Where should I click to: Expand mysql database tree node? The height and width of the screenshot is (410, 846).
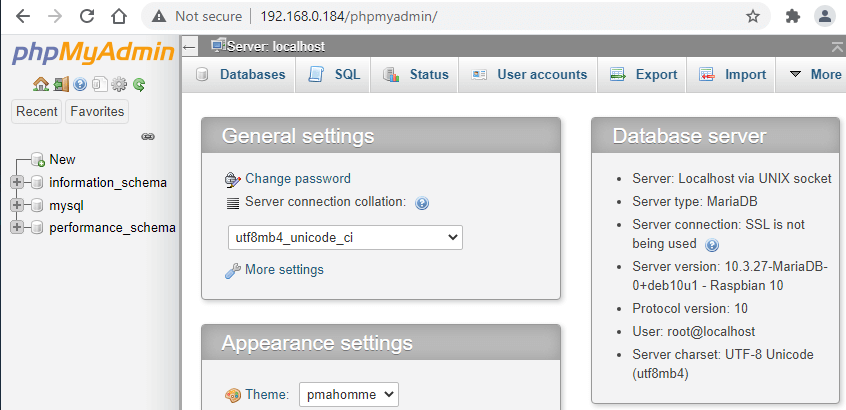coord(17,205)
